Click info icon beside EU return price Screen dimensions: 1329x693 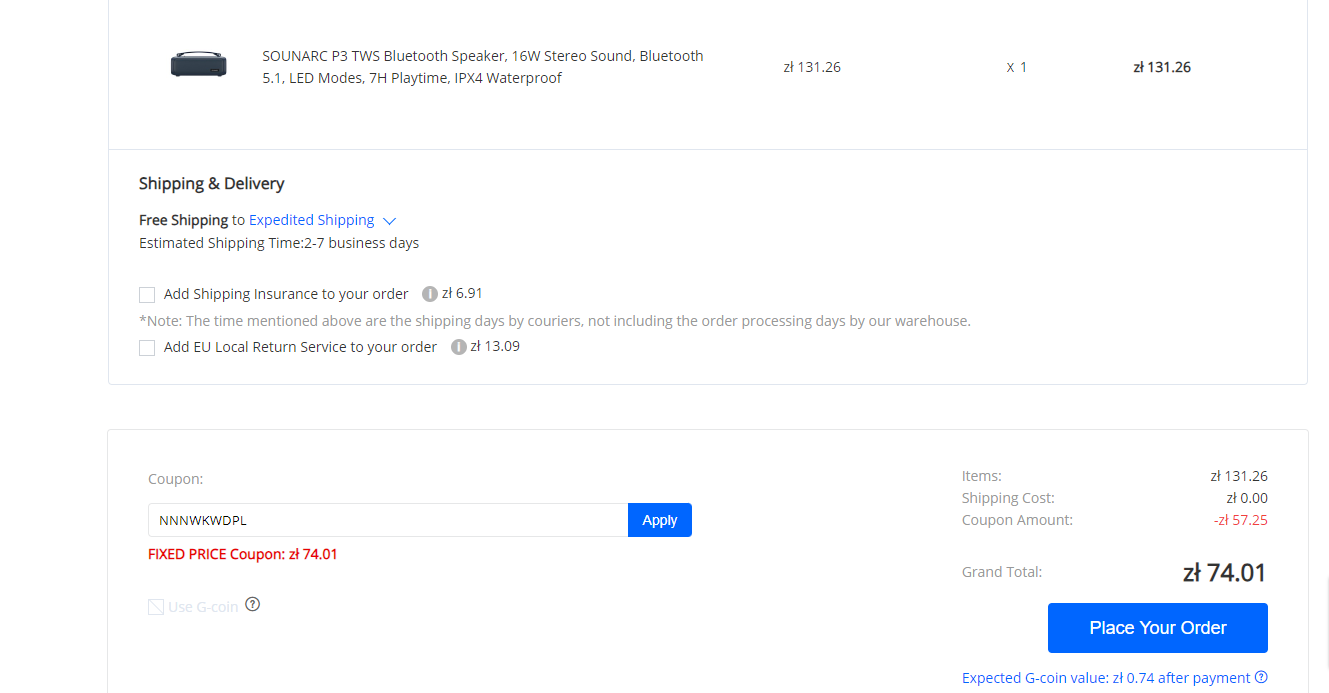pos(459,347)
